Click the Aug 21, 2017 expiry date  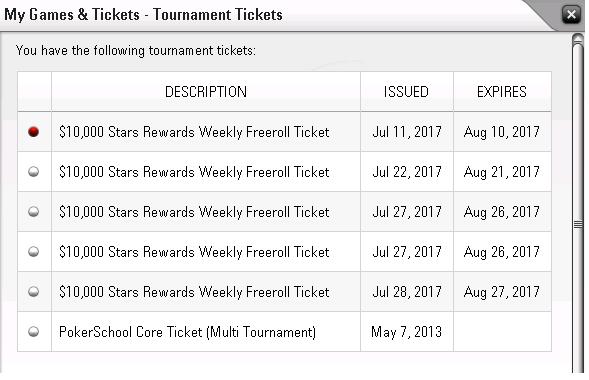coord(502,172)
